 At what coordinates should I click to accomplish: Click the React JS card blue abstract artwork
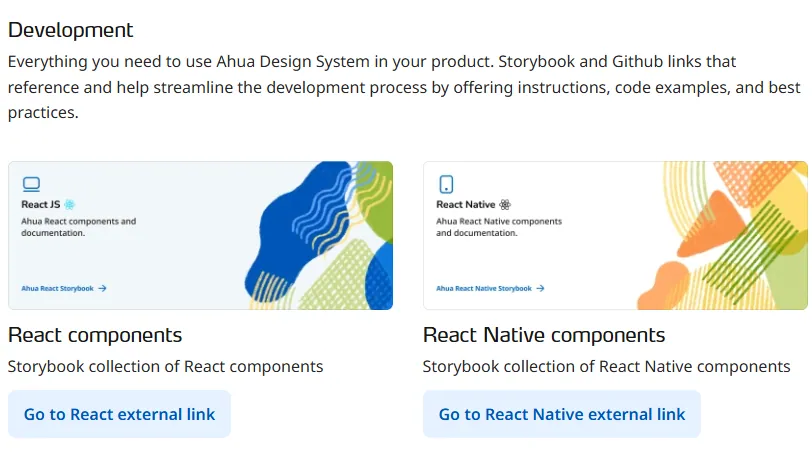pos(318,236)
